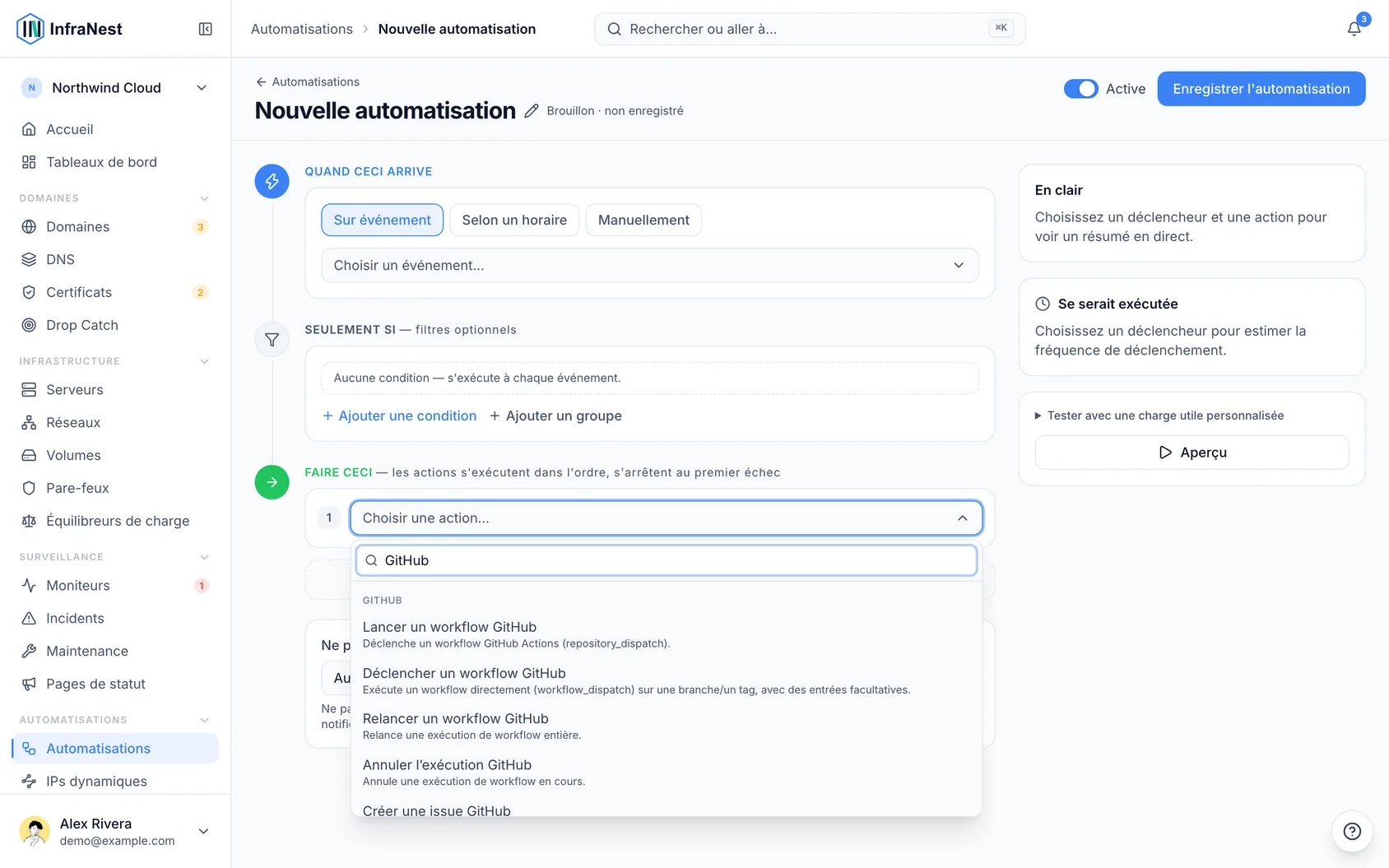
Task: Open DNS section
Action: [x=115, y=259]
